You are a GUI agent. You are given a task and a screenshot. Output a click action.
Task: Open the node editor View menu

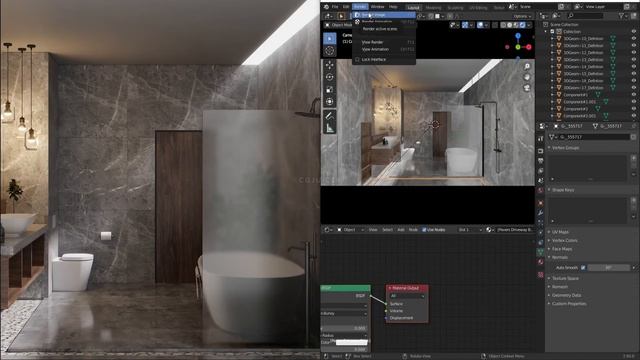tap(373, 230)
